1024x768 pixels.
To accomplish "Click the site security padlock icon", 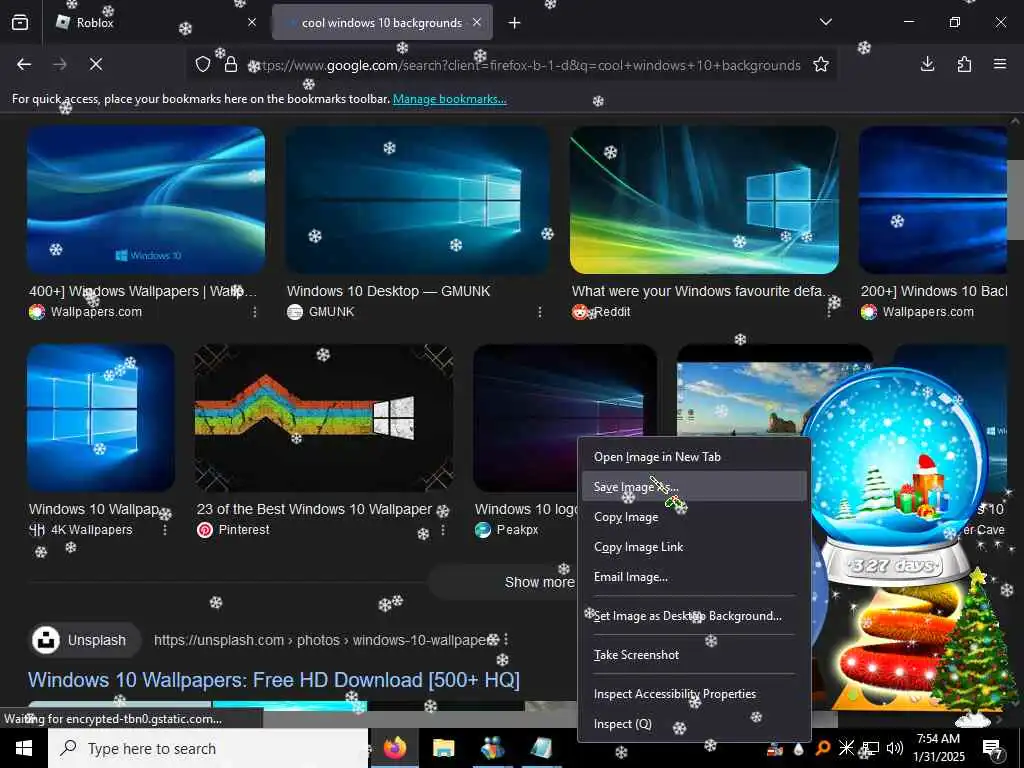I will point(231,64).
